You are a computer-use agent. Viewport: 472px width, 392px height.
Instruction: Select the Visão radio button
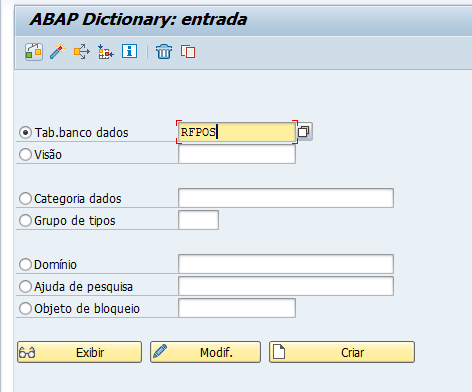click(25, 154)
